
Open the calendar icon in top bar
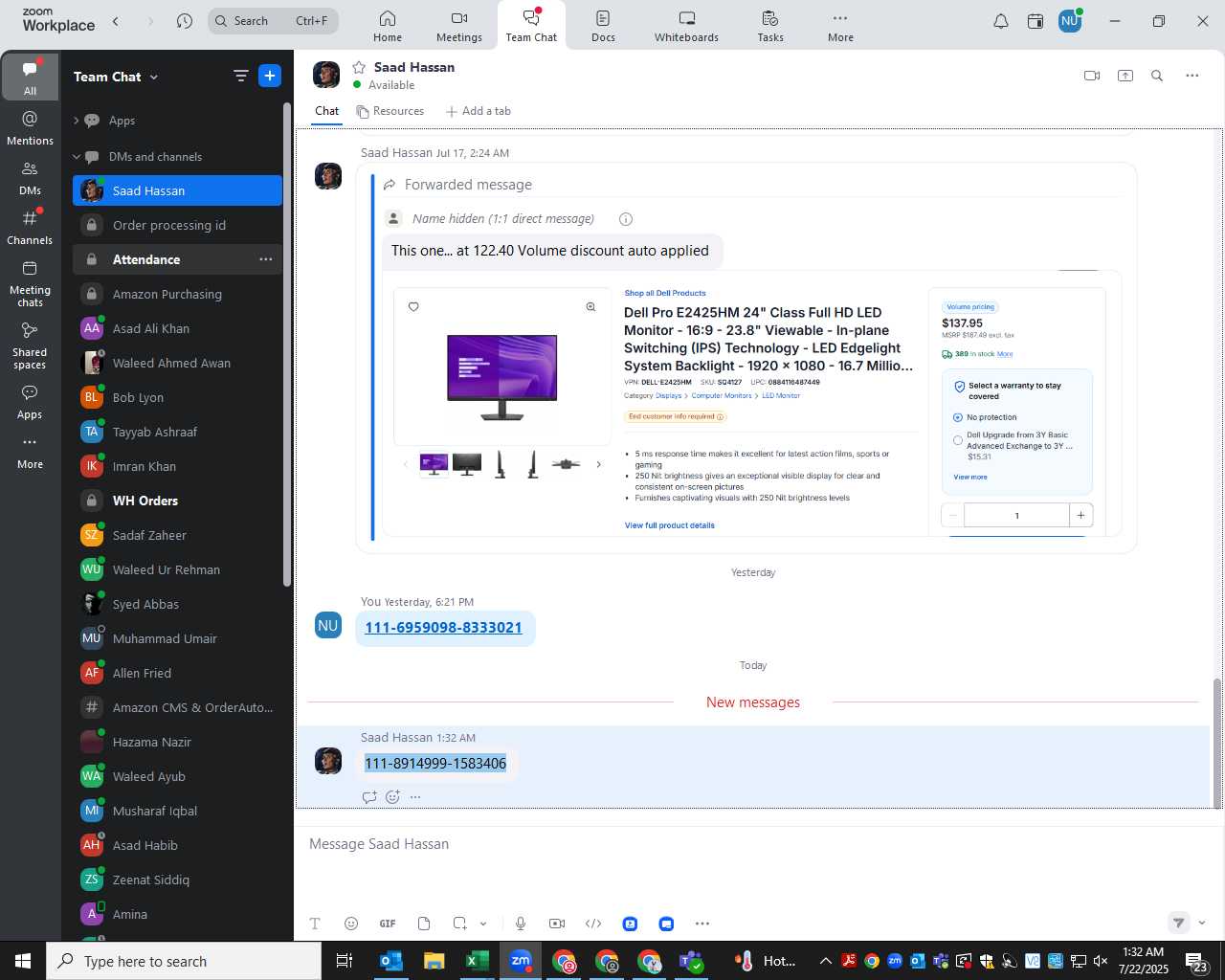point(1036,21)
